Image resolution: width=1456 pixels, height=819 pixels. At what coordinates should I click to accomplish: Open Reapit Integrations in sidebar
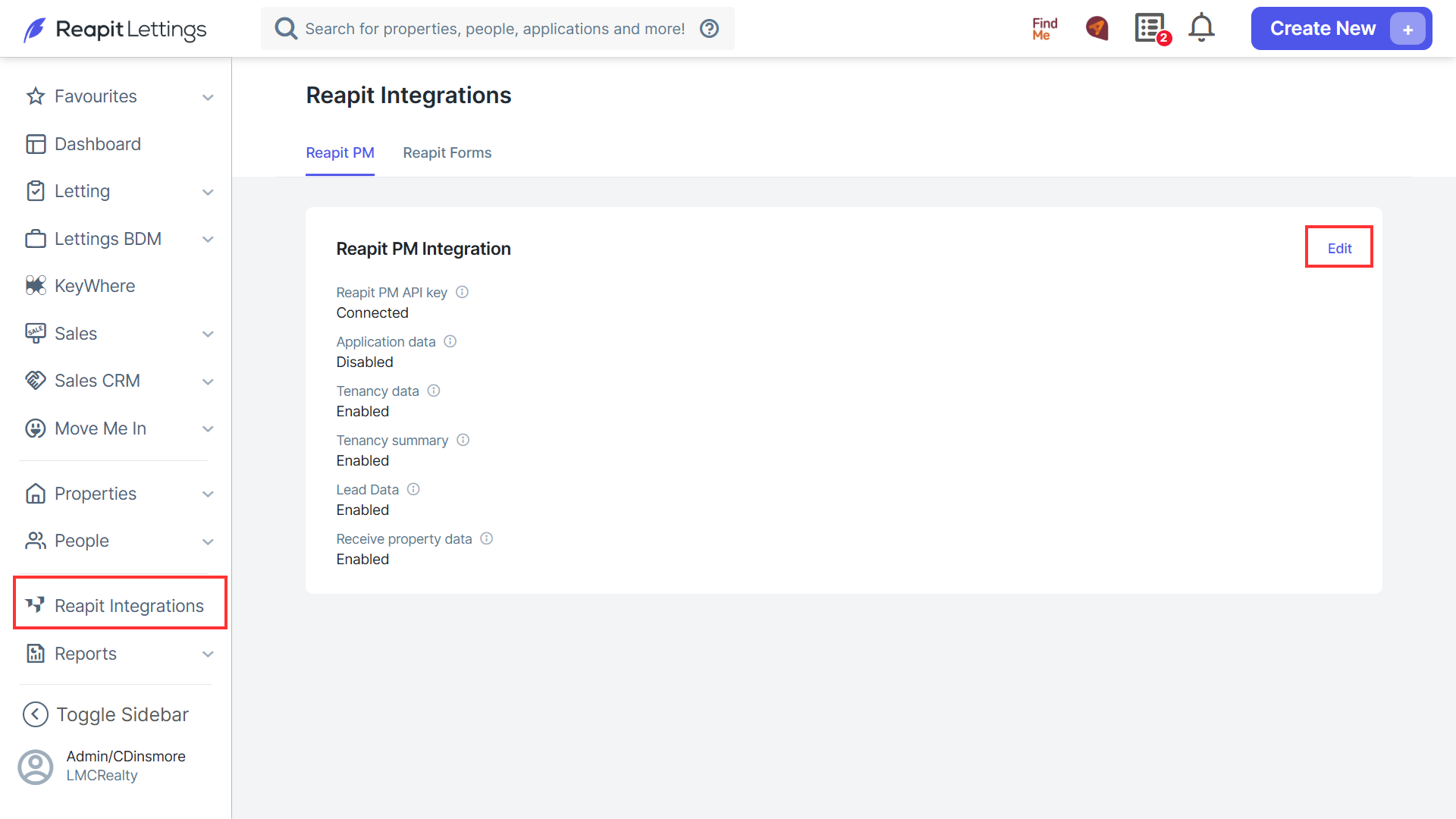120,605
